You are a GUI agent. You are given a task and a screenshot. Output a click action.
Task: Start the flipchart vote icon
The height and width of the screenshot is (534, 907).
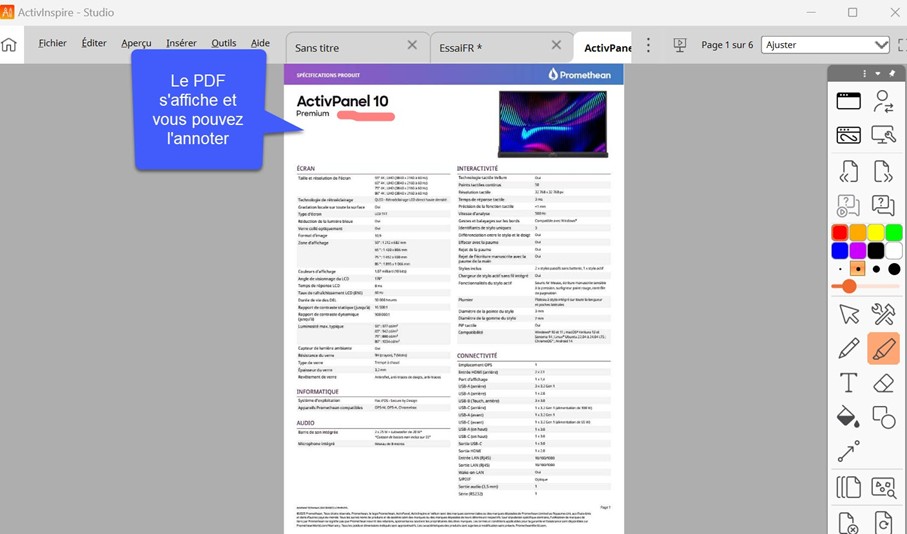[x=849, y=205]
